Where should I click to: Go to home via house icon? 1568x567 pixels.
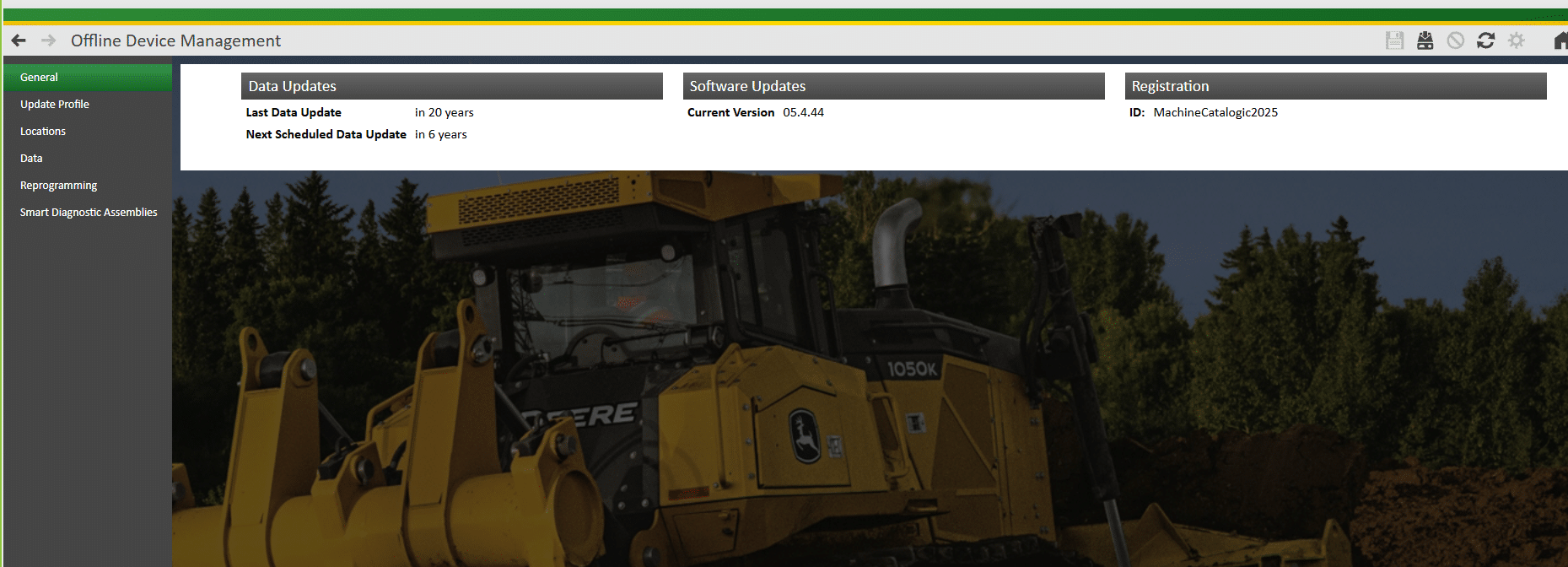(x=1560, y=40)
